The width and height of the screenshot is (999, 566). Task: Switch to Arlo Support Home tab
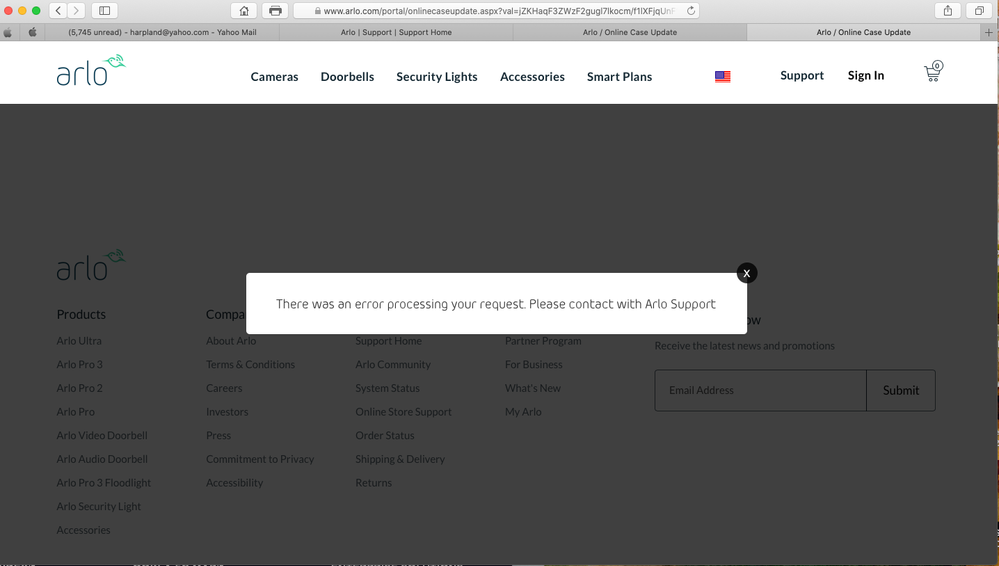tap(396, 32)
